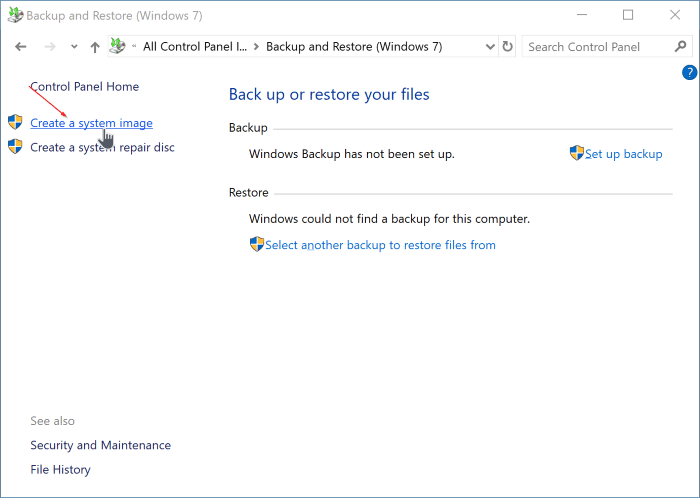Click shield icon beside Select another backup
The image size is (700, 498).
[257, 244]
